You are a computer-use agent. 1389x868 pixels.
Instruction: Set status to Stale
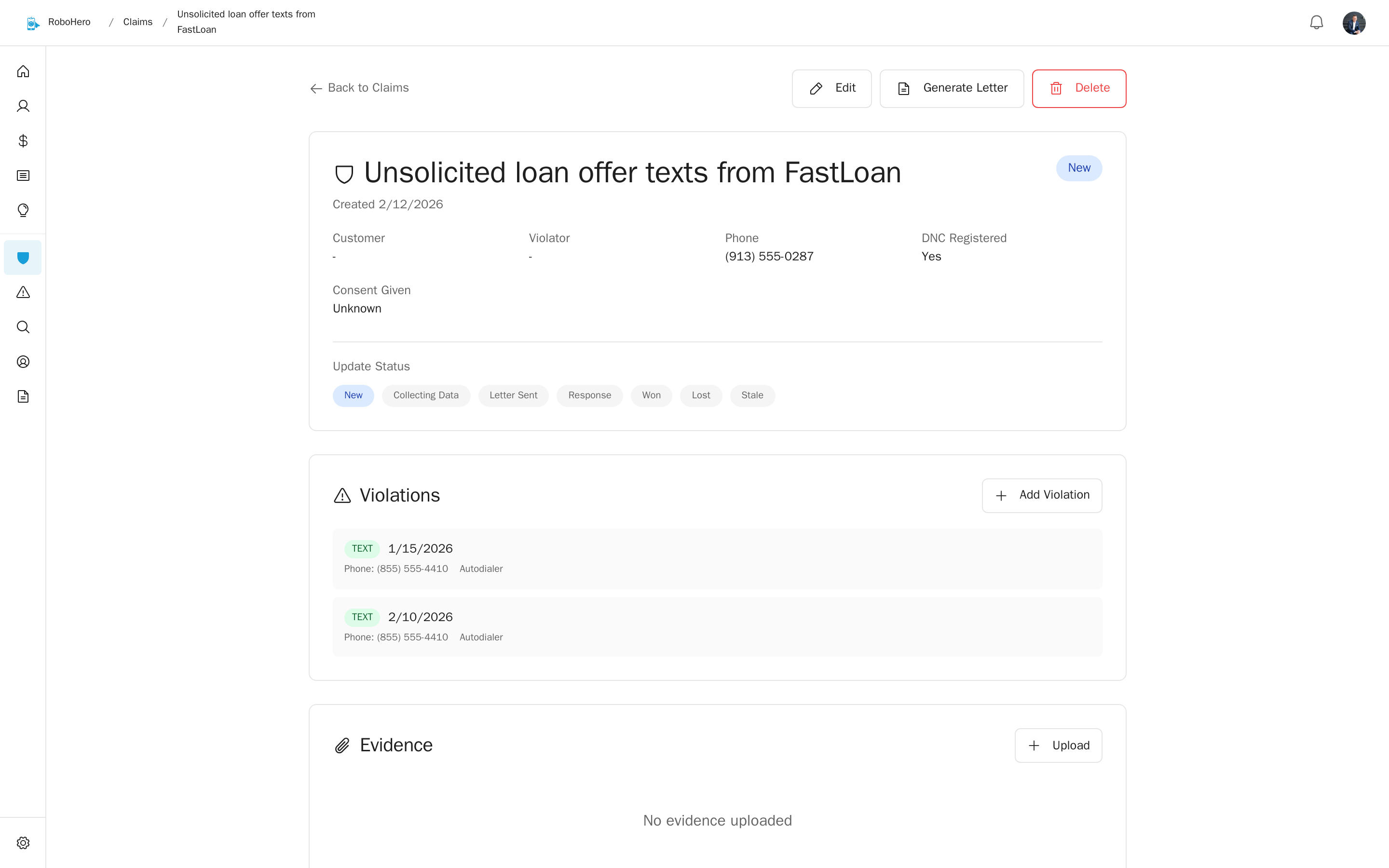click(x=752, y=395)
